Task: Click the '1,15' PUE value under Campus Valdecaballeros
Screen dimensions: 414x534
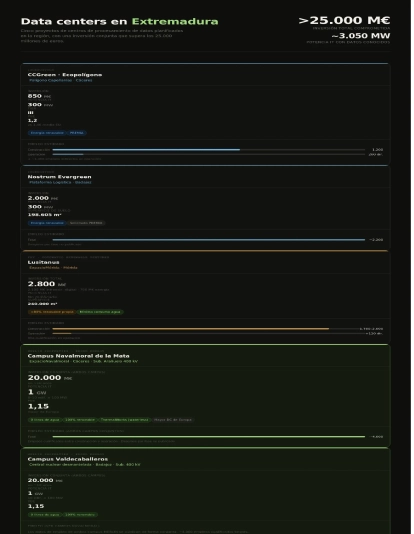Action: point(36,506)
